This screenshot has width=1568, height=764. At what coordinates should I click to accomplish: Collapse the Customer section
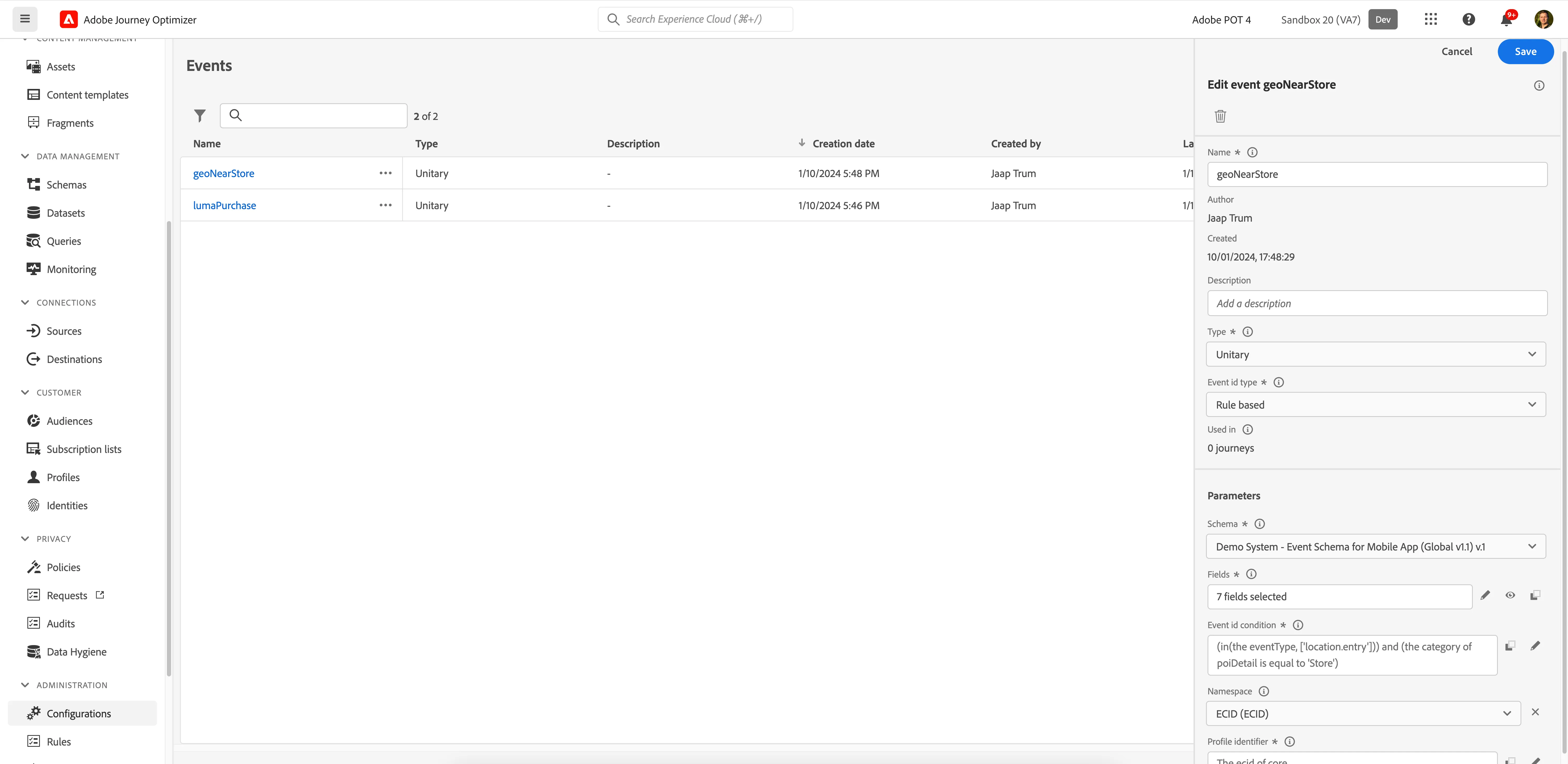pos(25,393)
